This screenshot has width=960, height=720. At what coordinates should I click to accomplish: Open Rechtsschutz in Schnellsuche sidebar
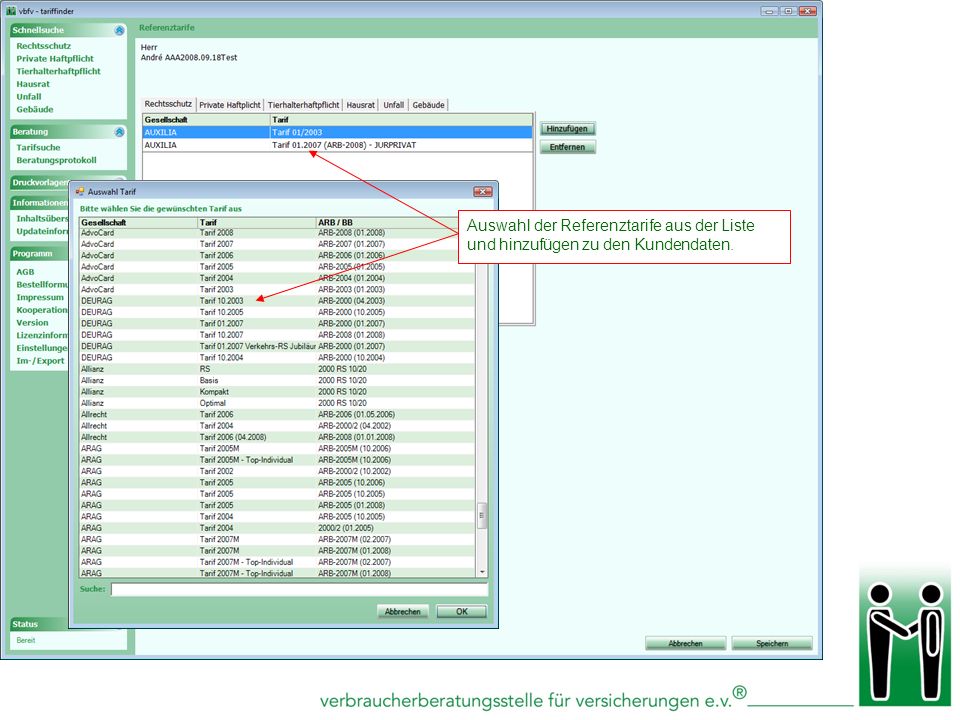tap(43, 46)
